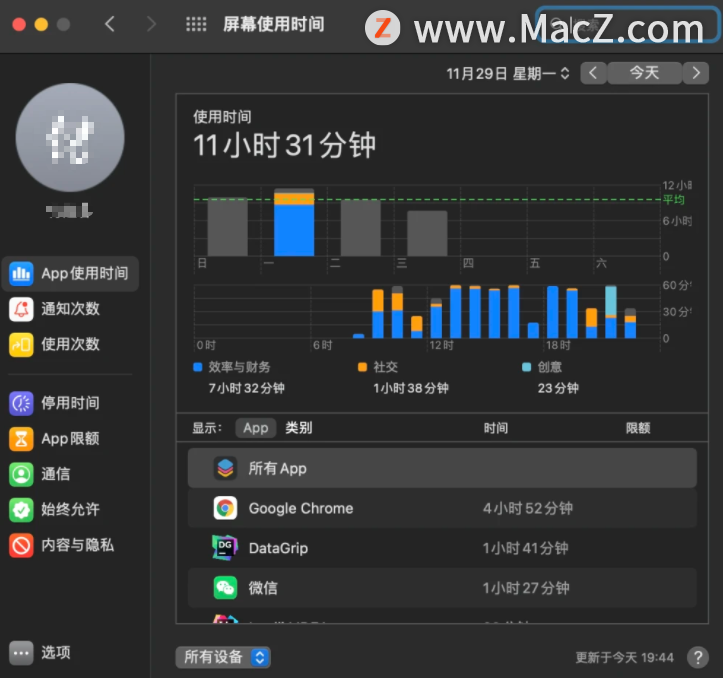This screenshot has width=723, height=678.
Task: Select 使用次数 in sidebar
Action: (70, 345)
